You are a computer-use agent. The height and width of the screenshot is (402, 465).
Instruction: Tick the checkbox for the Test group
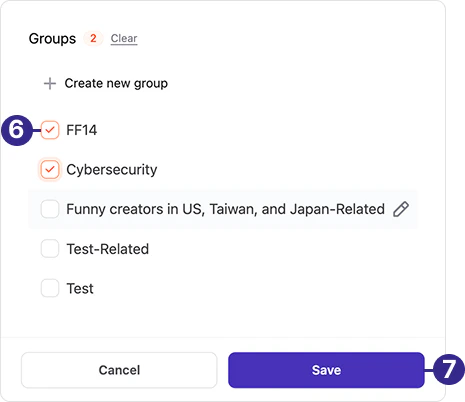click(50, 288)
